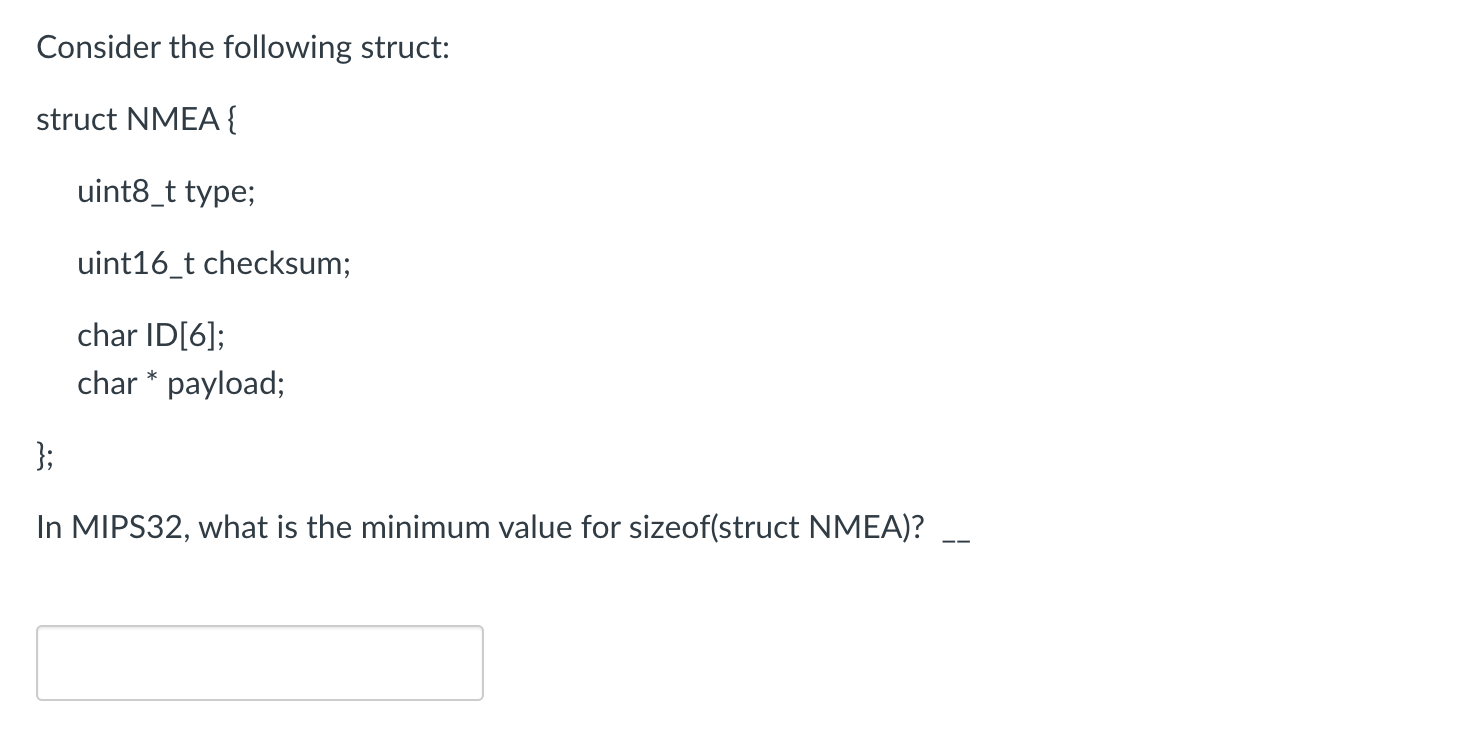The height and width of the screenshot is (734, 1470).
Task: Click the asterisk in 'char * payload;'
Action: 152,380
